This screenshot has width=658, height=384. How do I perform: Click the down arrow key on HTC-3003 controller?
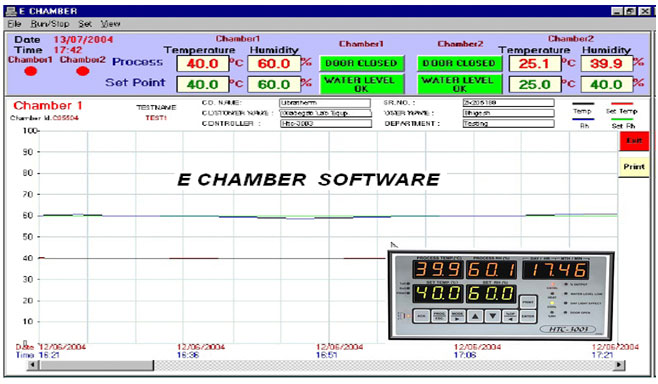tap(493, 316)
